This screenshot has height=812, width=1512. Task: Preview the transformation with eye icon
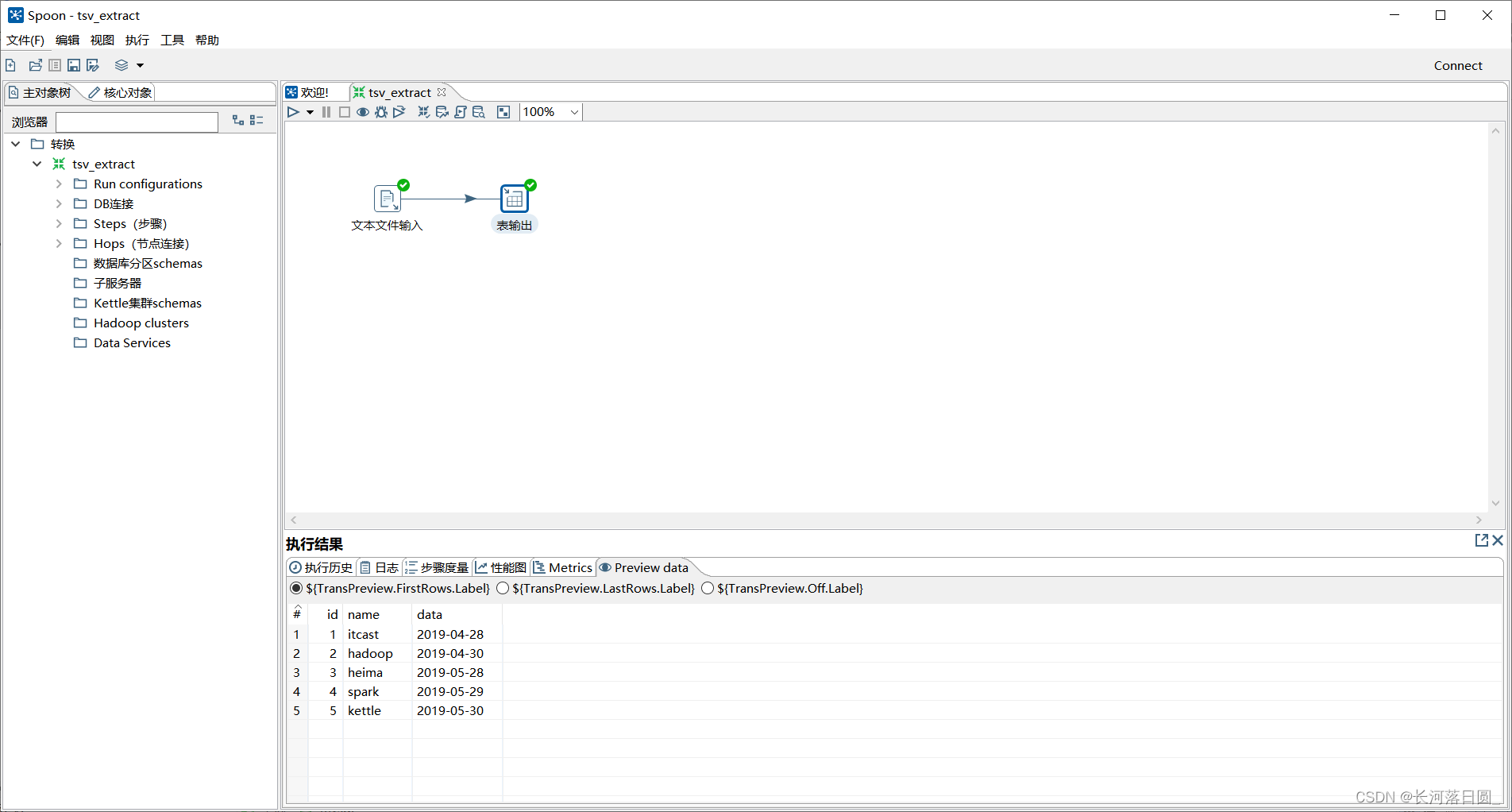(x=363, y=112)
